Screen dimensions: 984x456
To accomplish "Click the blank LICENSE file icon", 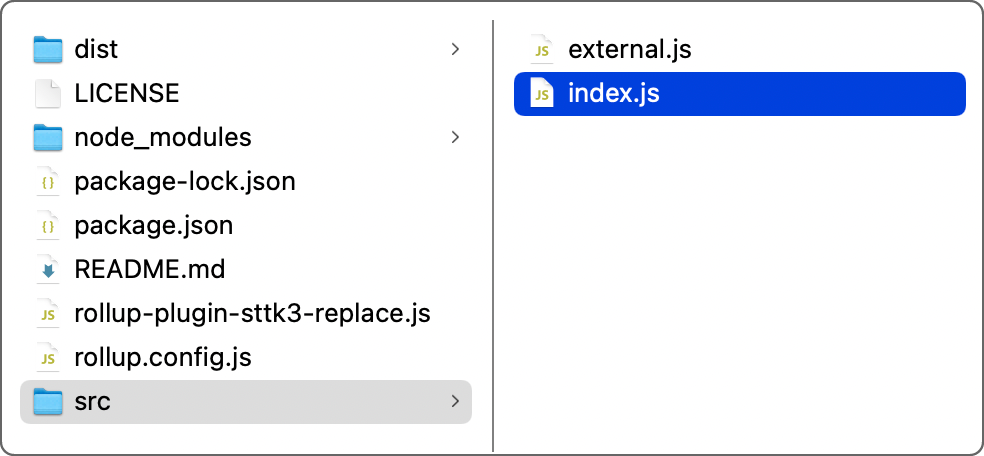I will click(47, 93).
